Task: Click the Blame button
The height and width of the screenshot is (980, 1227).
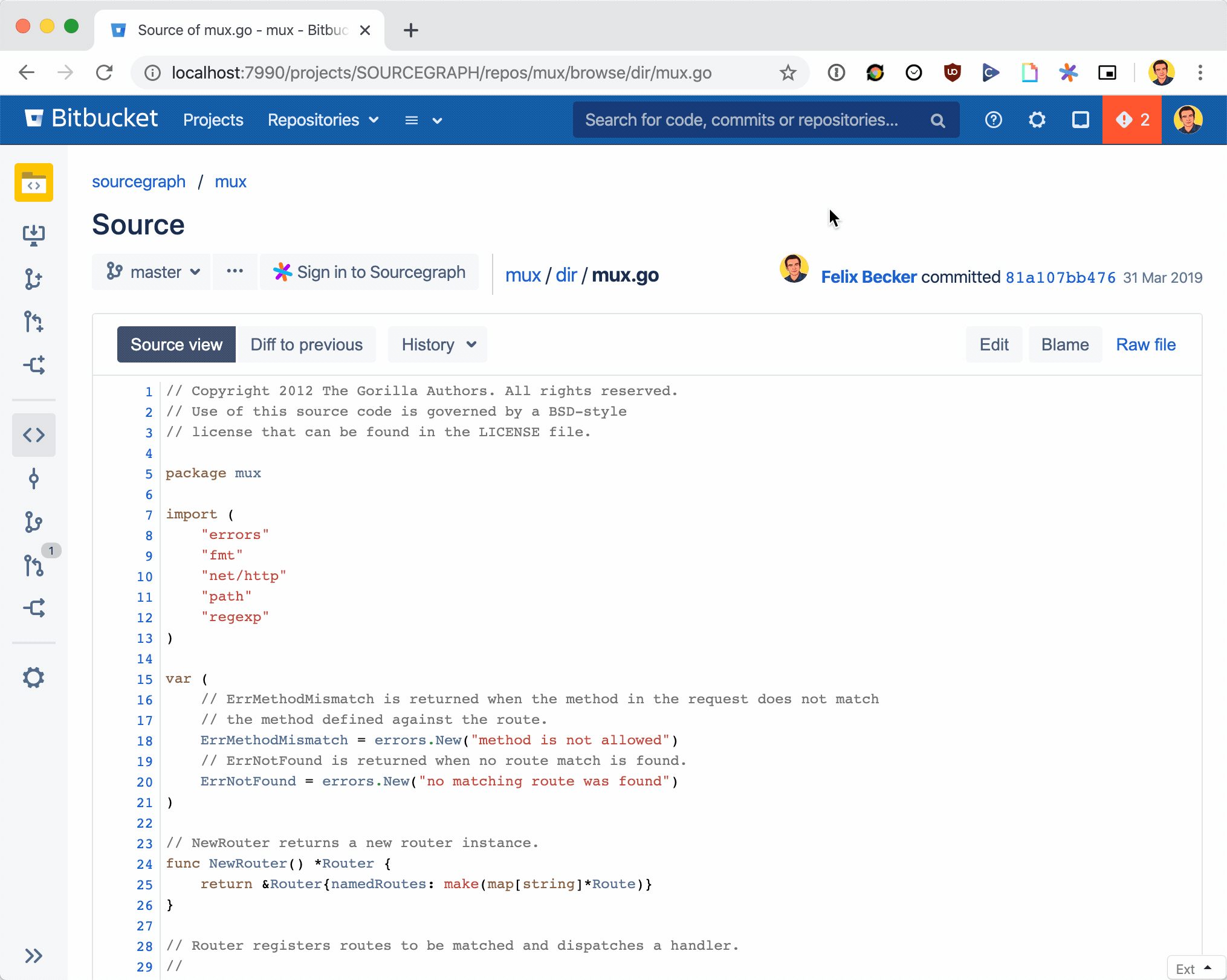Action: point(1065,344)
